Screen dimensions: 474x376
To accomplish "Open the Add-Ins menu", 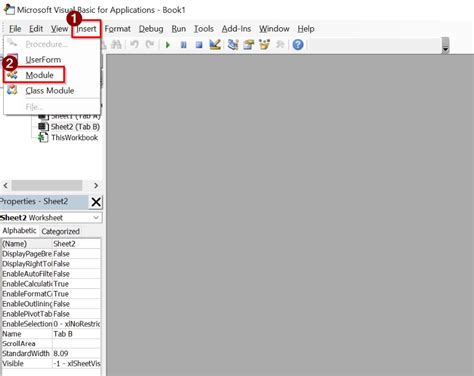I will pyautogui.click(x=236, y=29).
